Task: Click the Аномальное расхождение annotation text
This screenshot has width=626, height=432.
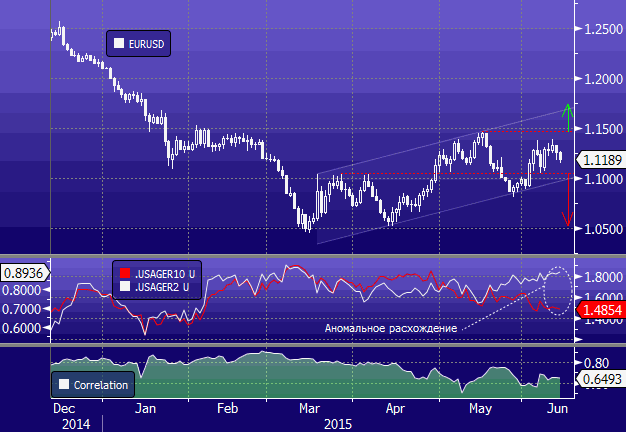Action: tap(392, 328)
